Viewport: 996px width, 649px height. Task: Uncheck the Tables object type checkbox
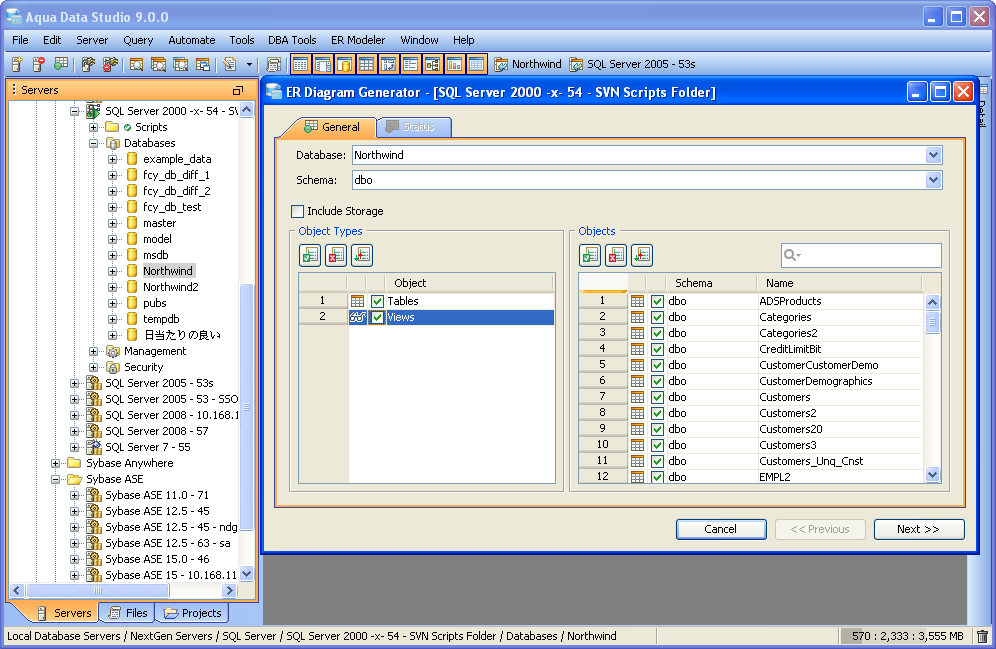coord(377,301)
